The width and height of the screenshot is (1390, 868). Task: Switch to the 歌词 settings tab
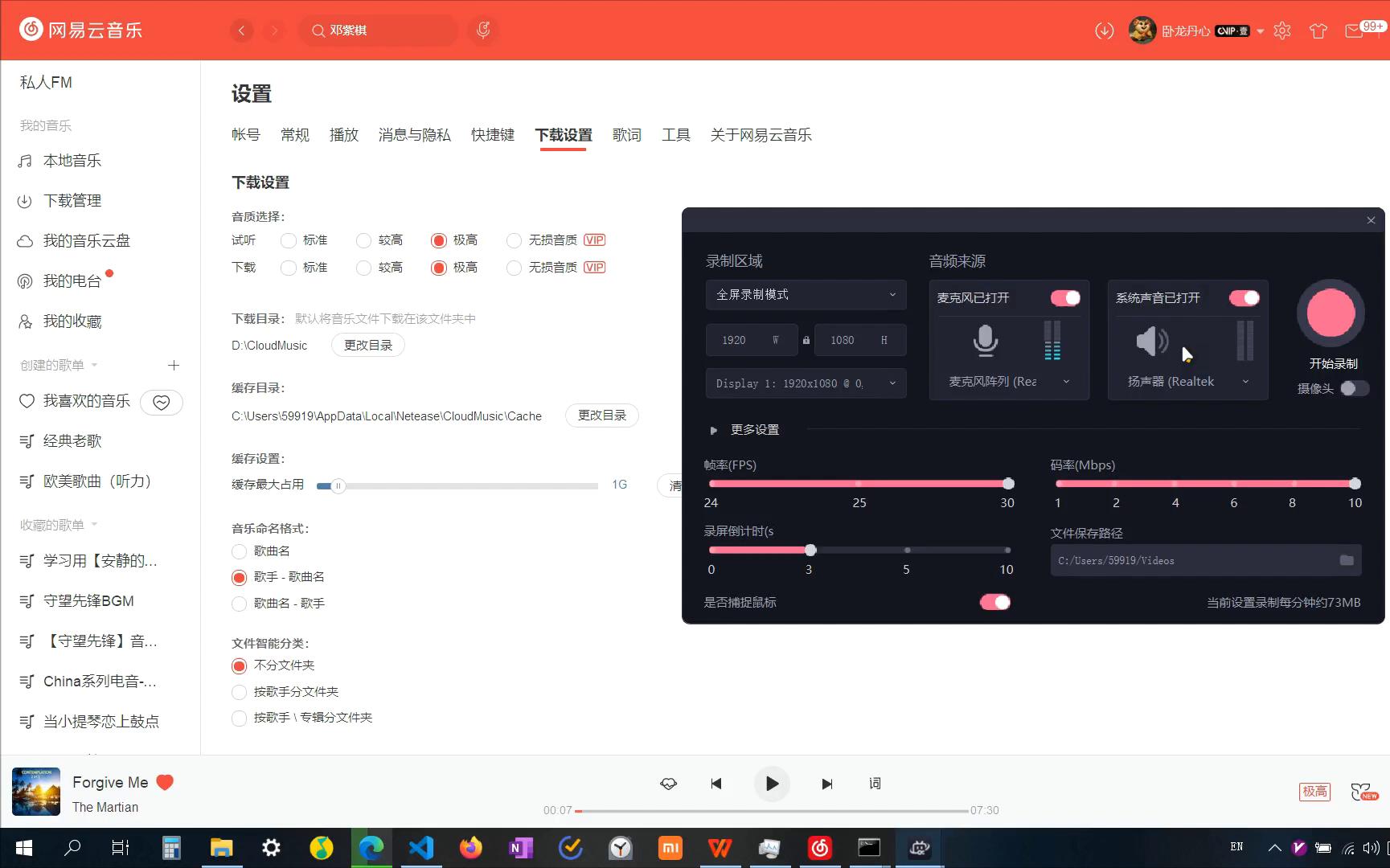point(627,134)
